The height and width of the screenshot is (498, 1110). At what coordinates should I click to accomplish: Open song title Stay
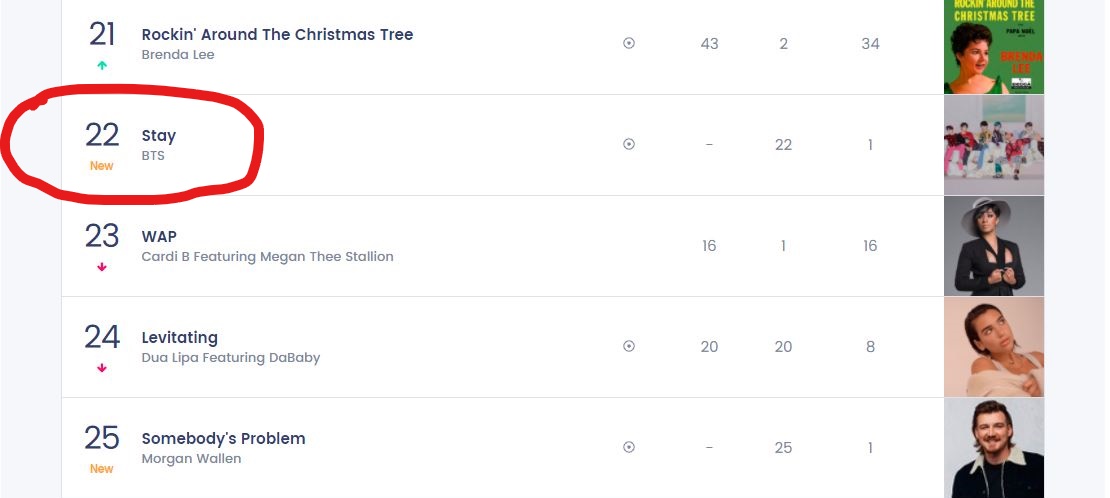(x=159, y=135)
